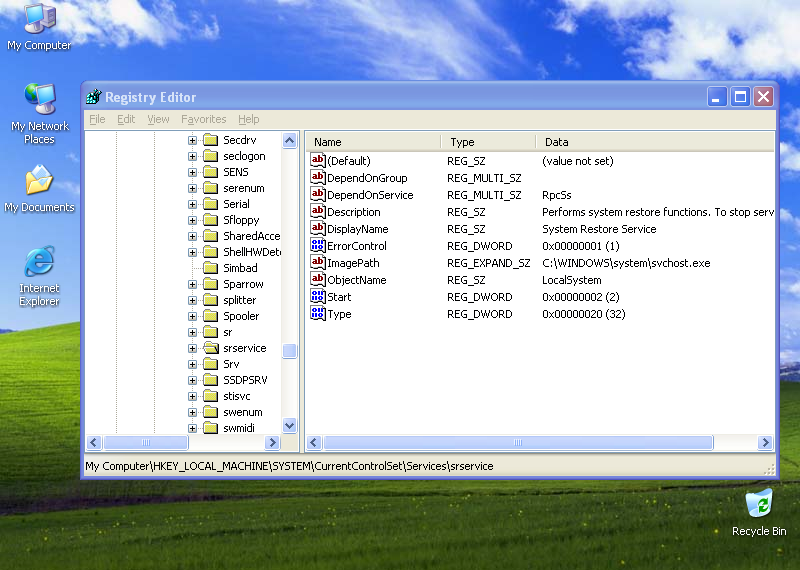The height and width of the screenshot is (570, 800).
Task: Click the ObjectName value string icon
Action: coord(317,280)
